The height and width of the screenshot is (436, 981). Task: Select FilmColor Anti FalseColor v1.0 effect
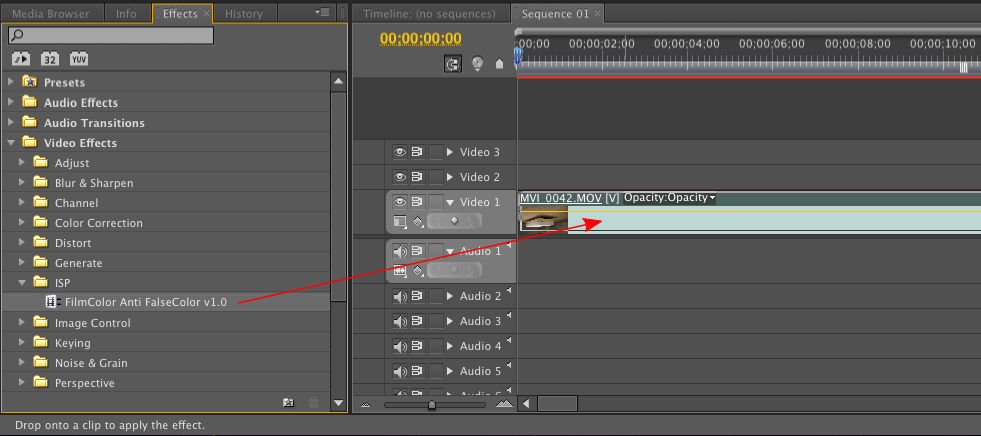146,302
